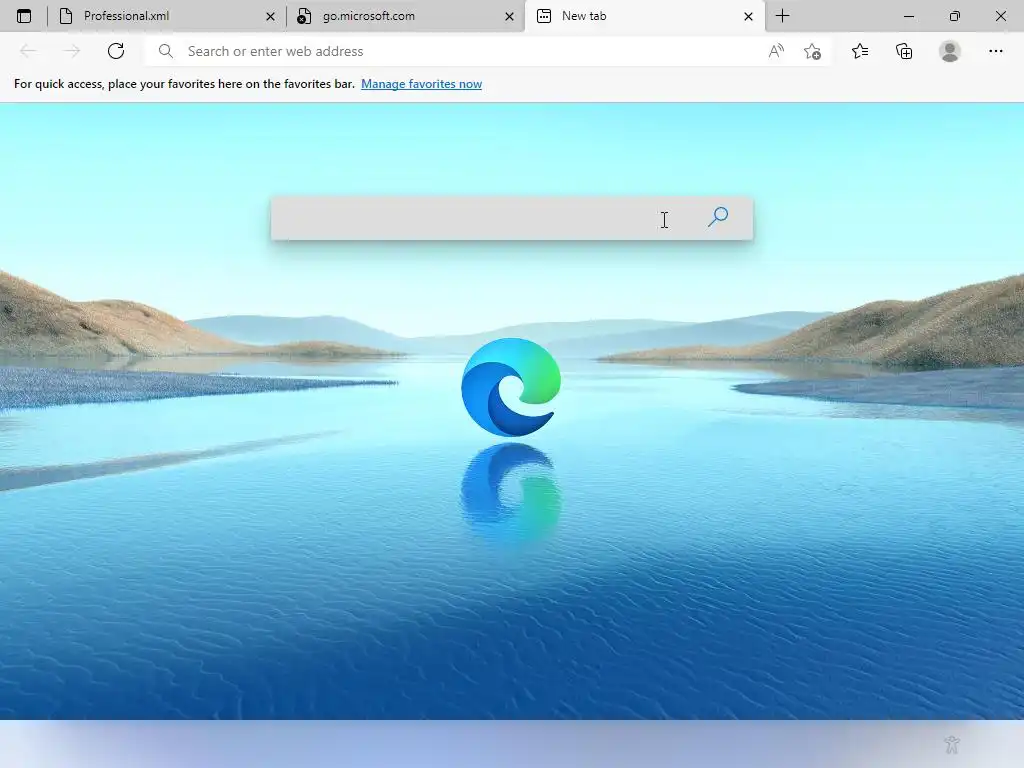The image size is (1024, 768).
Task: Open the tab actions menu icon
Action: tap(24, 16)
